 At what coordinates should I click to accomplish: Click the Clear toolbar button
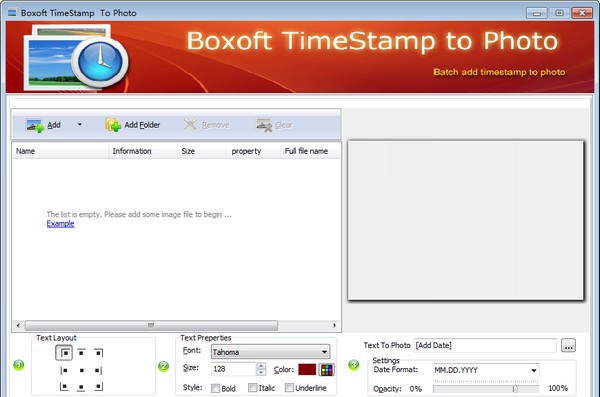tap(274, 125)
